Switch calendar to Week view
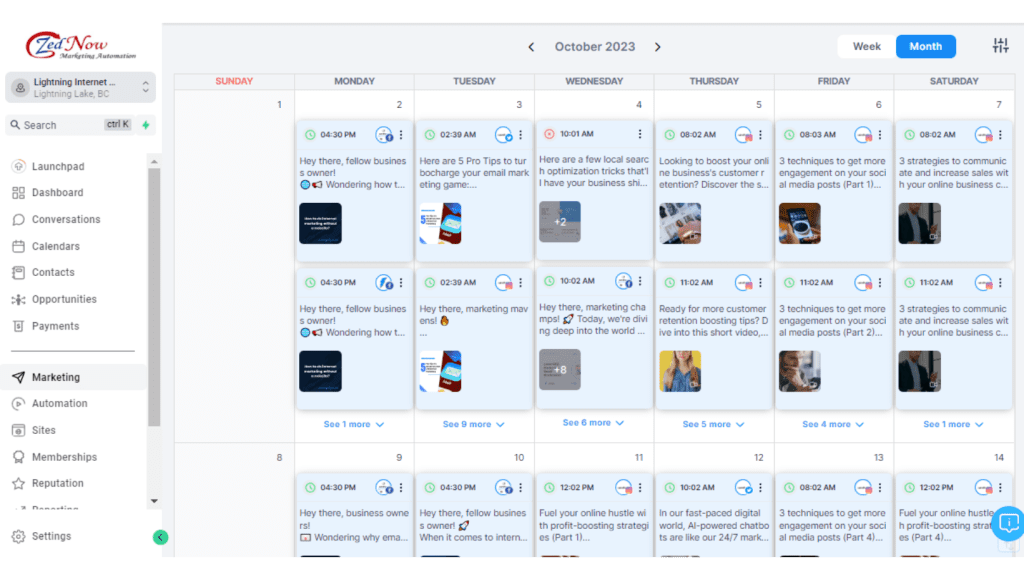1024x577 pixels. tap(866, 46)
